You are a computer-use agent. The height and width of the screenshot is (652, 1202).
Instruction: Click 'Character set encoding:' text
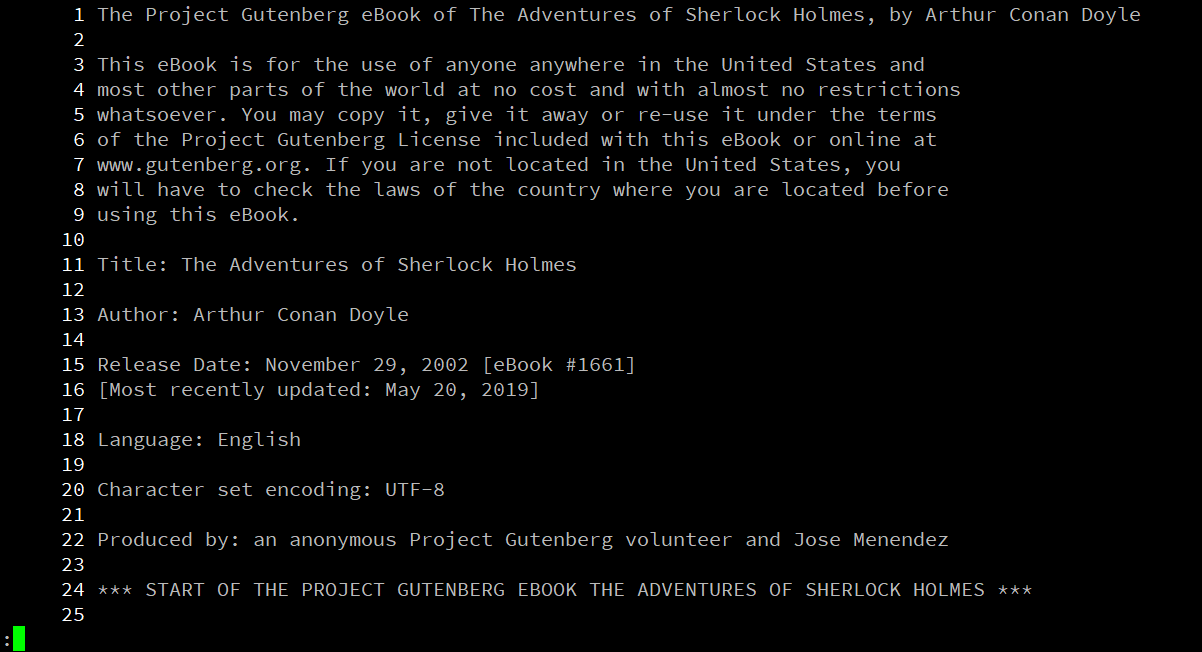(x=234, y=490)
